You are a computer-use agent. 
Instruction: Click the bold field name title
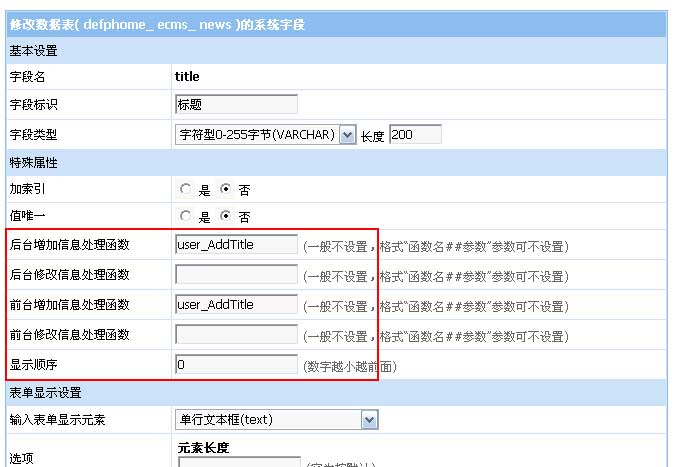188,76
